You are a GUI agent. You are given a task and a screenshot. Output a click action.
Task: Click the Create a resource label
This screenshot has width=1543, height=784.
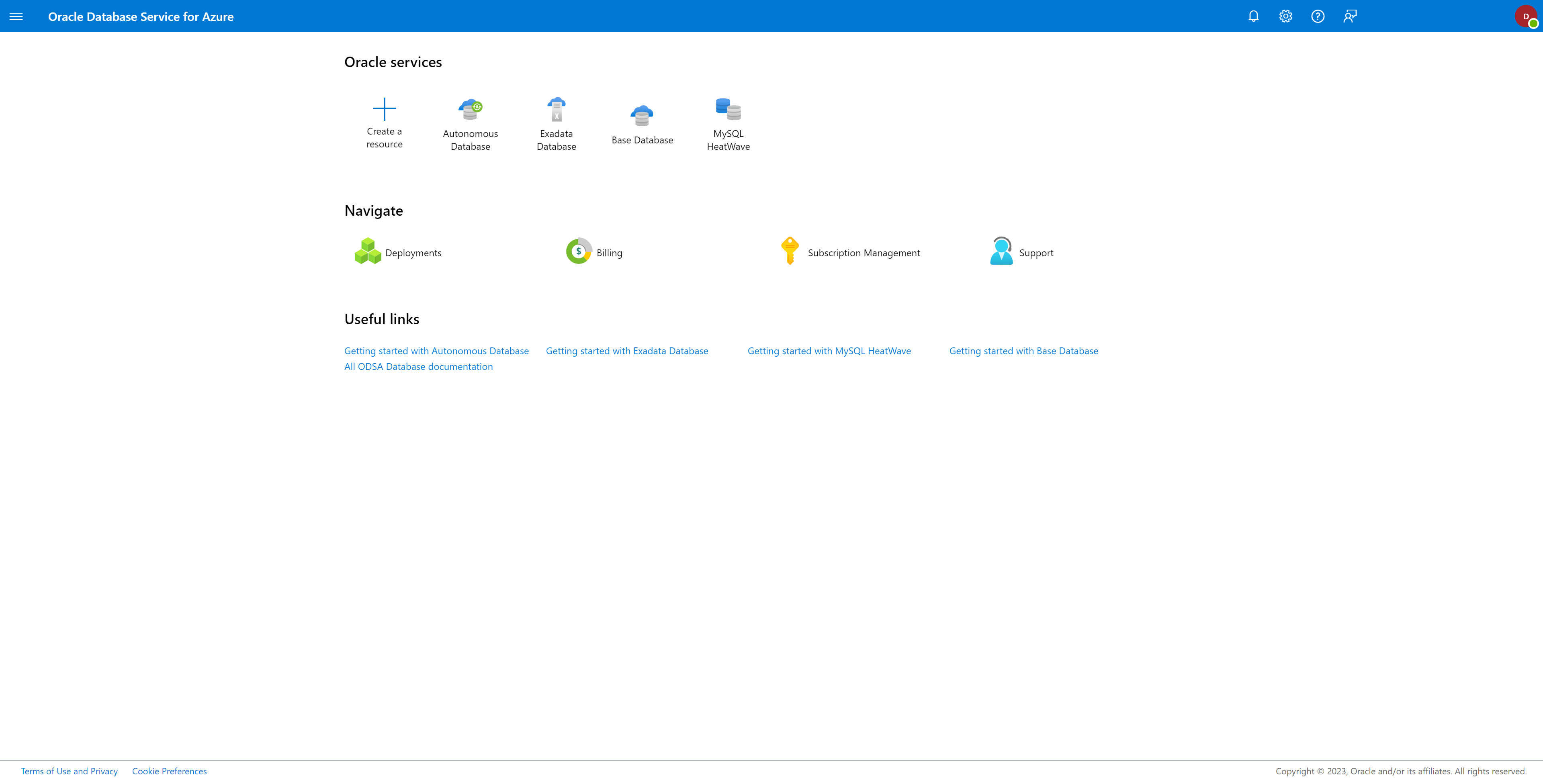coord(385,138)
